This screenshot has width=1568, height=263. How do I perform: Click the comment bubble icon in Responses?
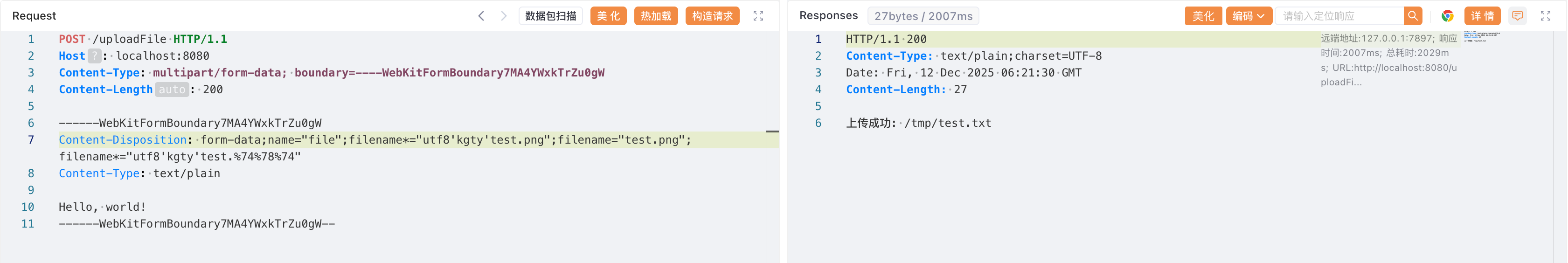(1518, 16)
